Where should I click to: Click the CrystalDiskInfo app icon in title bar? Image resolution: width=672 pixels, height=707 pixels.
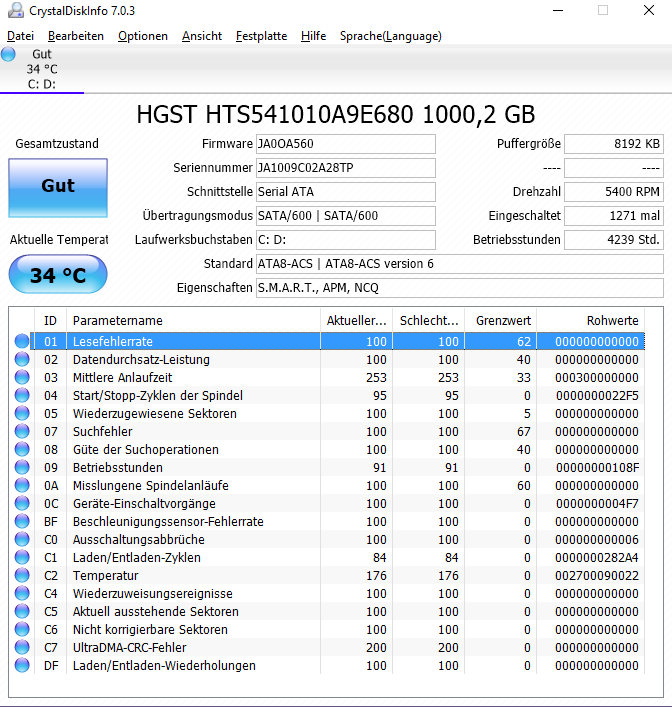click(x=16, y=10)
